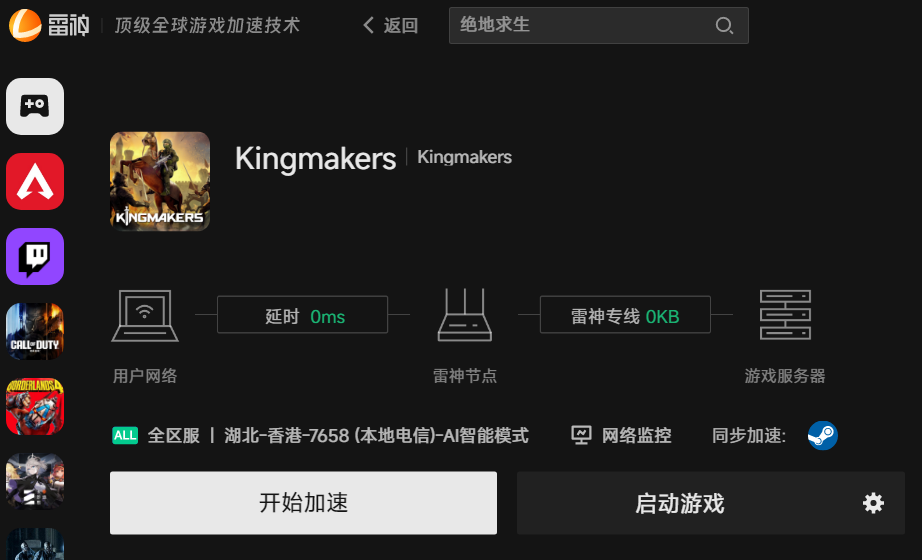
Task: Select the Twitch icon in sidebar
Action: pos(35,256)
